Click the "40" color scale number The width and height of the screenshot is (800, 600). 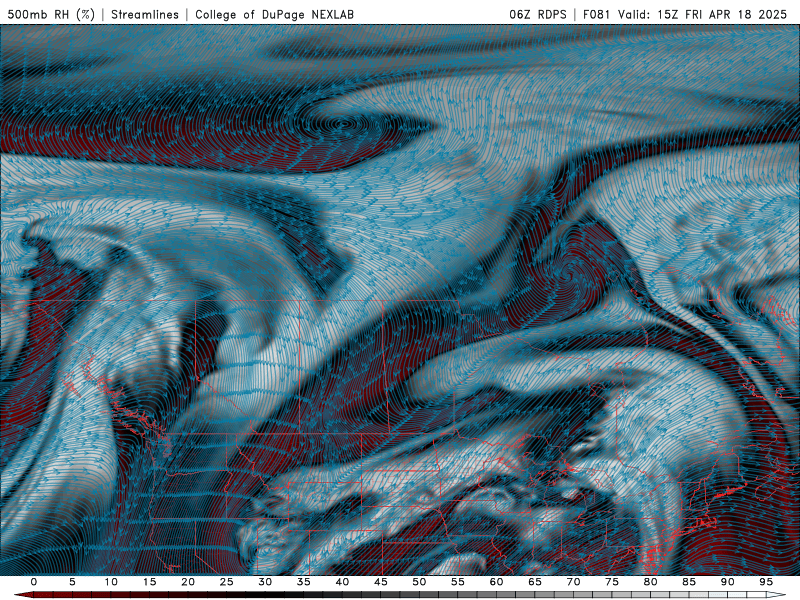pos(342,582)
